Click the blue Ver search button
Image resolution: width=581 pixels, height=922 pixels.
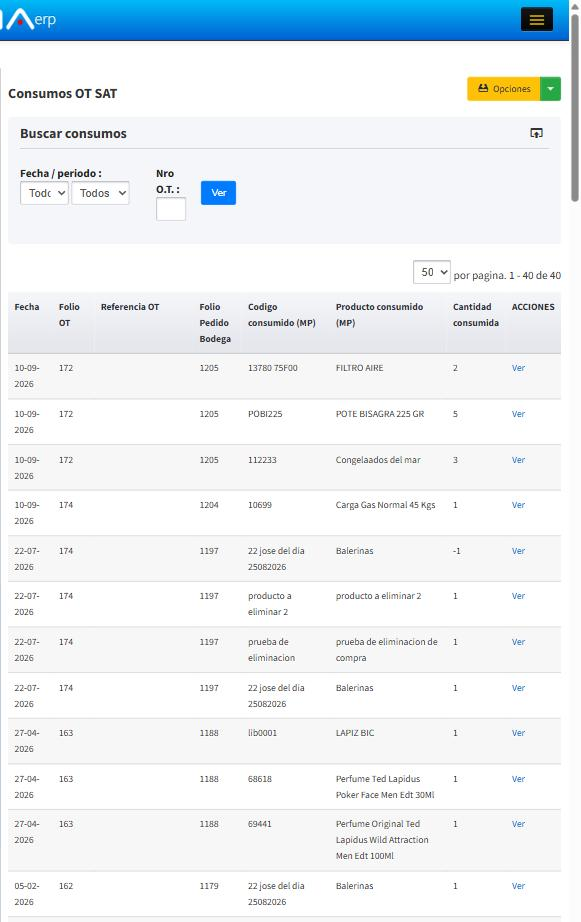tap(218, 193)
